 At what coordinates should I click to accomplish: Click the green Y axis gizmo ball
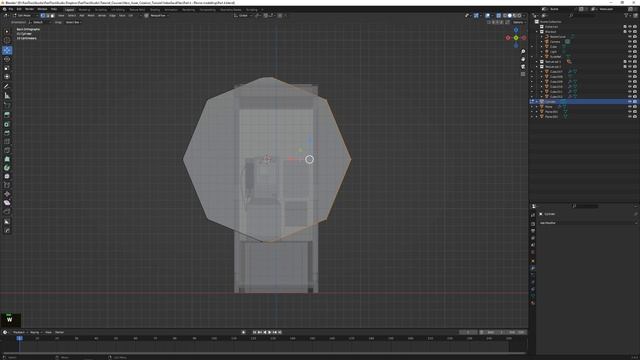516,38
